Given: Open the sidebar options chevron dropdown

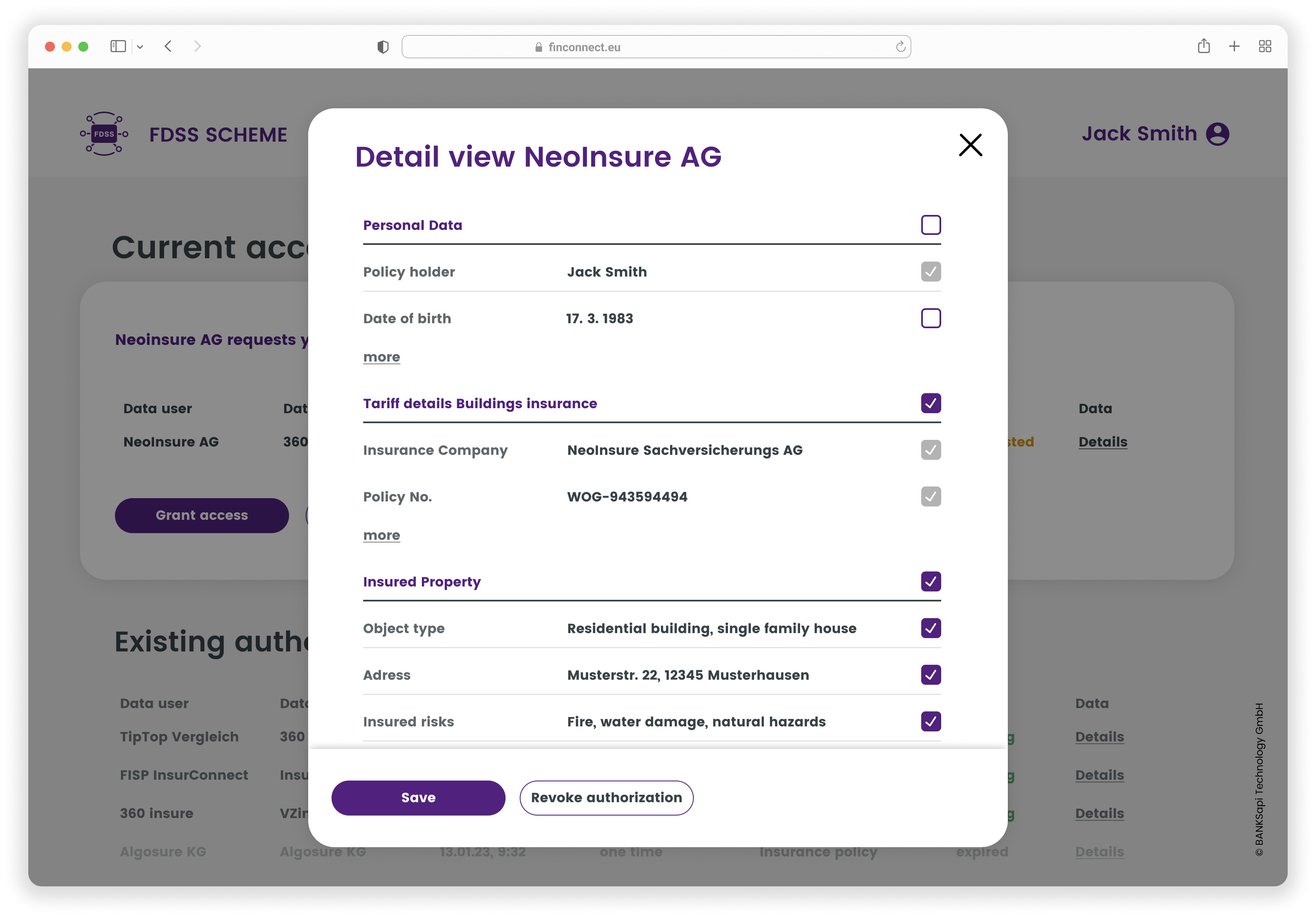Looking at the screenshot, I should [x=140, y=47].
